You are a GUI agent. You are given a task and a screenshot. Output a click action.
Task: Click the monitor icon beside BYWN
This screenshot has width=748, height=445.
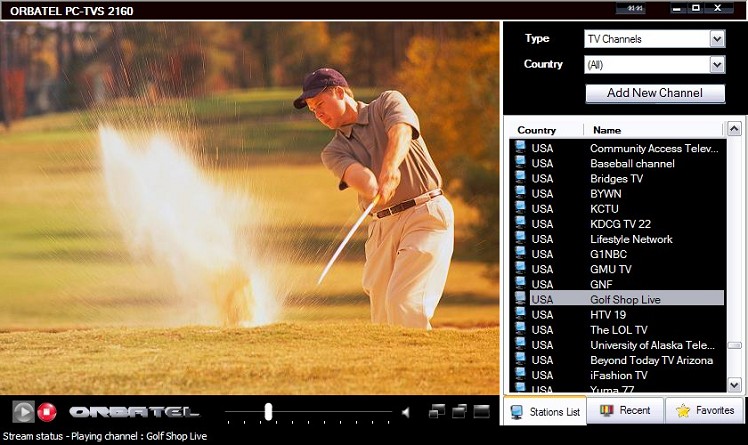520,192
